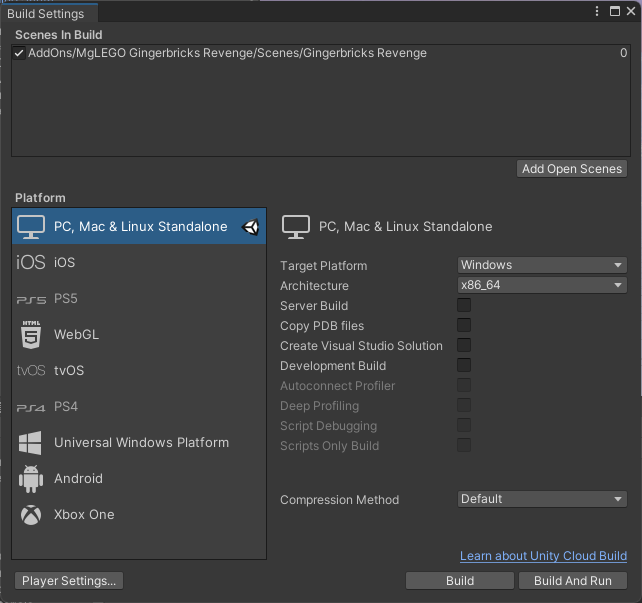The image size is (642, 603).
Task: Open Learn about Unity Cloud Build link
Action: [x=543, y=556]
